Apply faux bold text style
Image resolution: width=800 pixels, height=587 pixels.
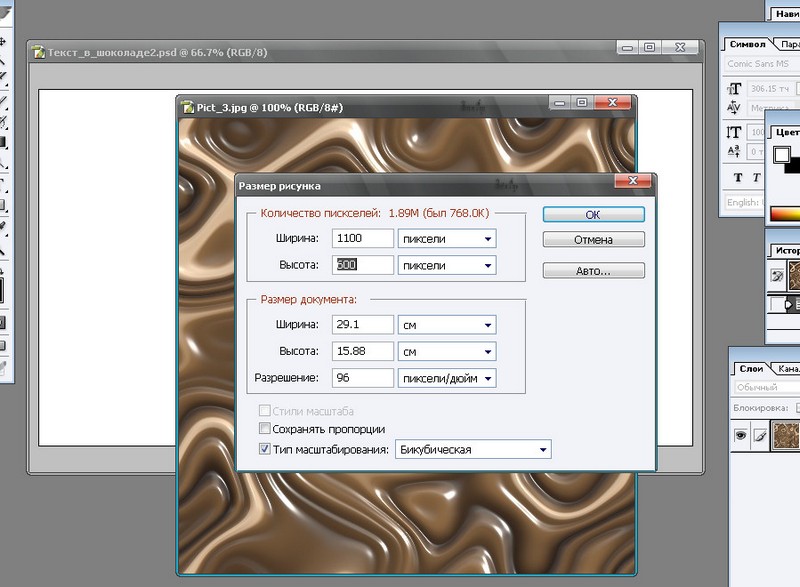tap(739, 178)
